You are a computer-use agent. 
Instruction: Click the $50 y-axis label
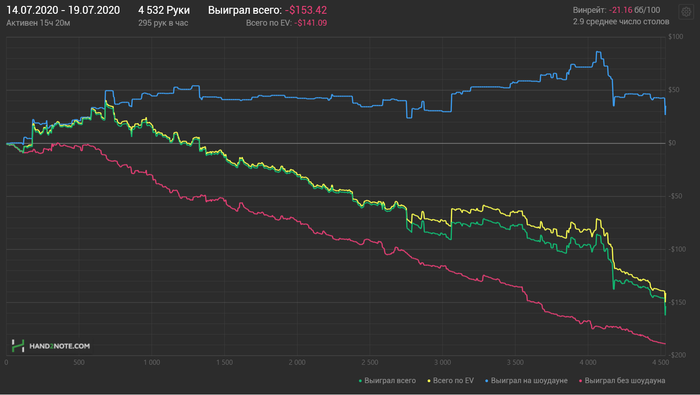point(674,90)
